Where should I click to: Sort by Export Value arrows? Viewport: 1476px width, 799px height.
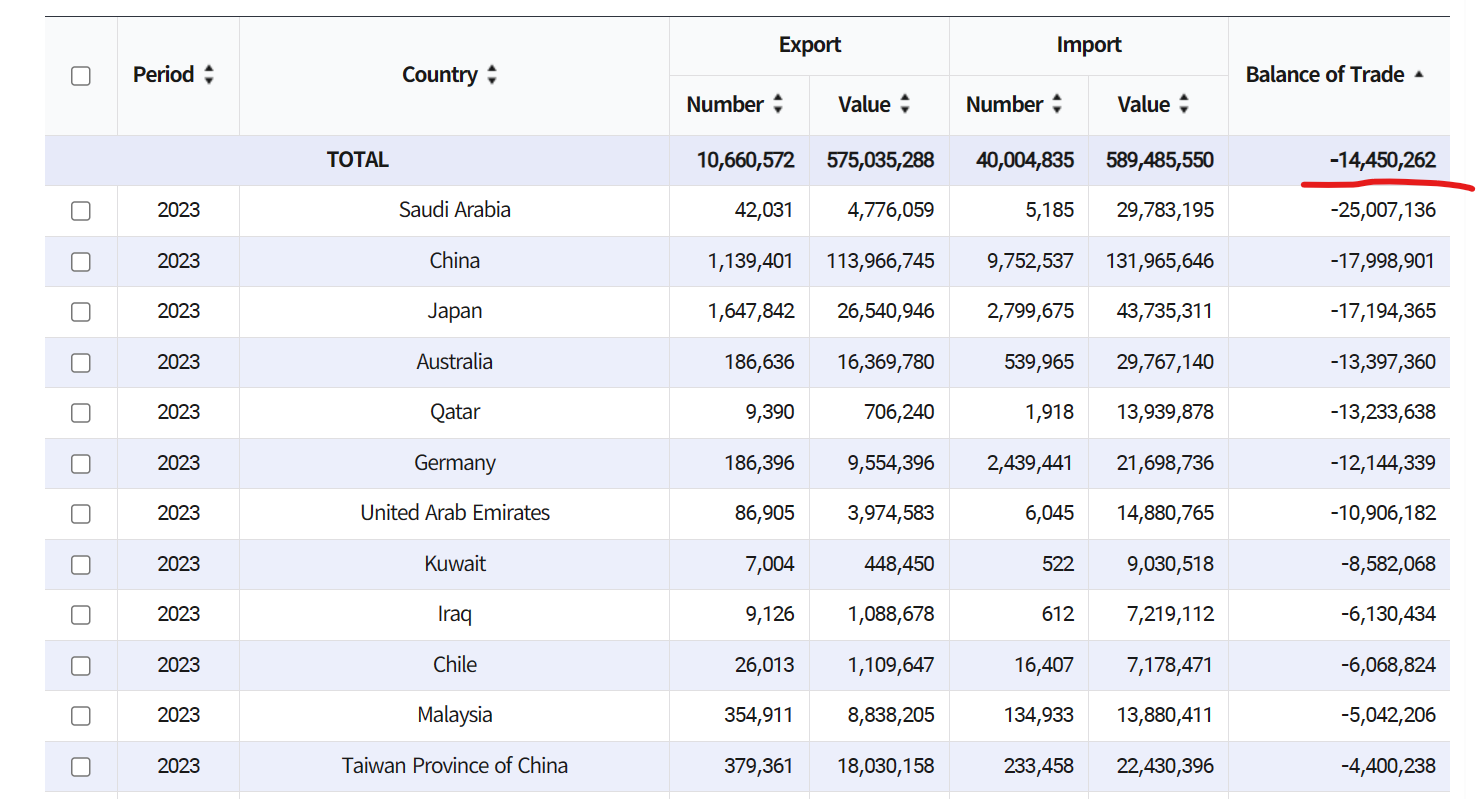pyautogui.click(x=905, y=104)
